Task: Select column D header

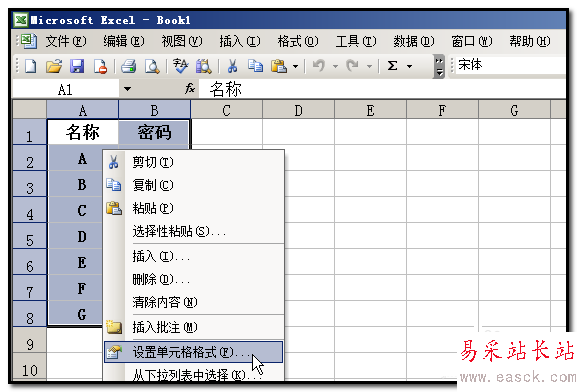Action: (x=298, y=110)
